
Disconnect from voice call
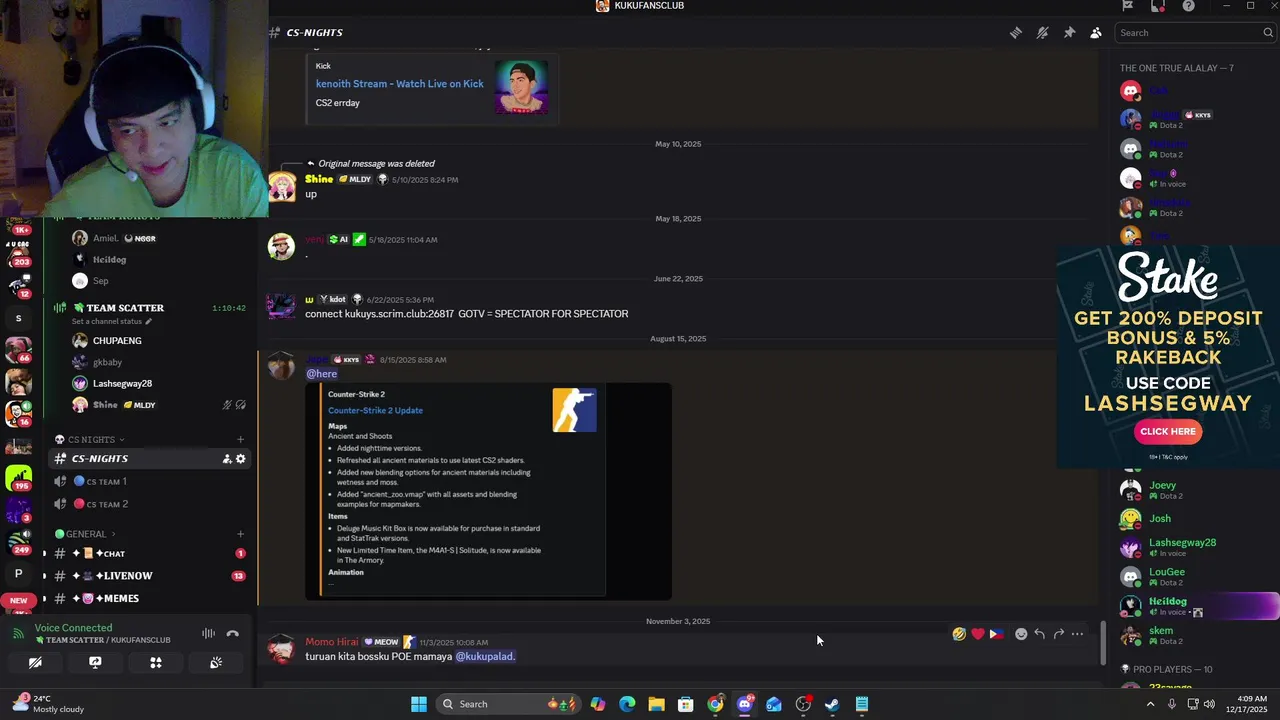233,633
